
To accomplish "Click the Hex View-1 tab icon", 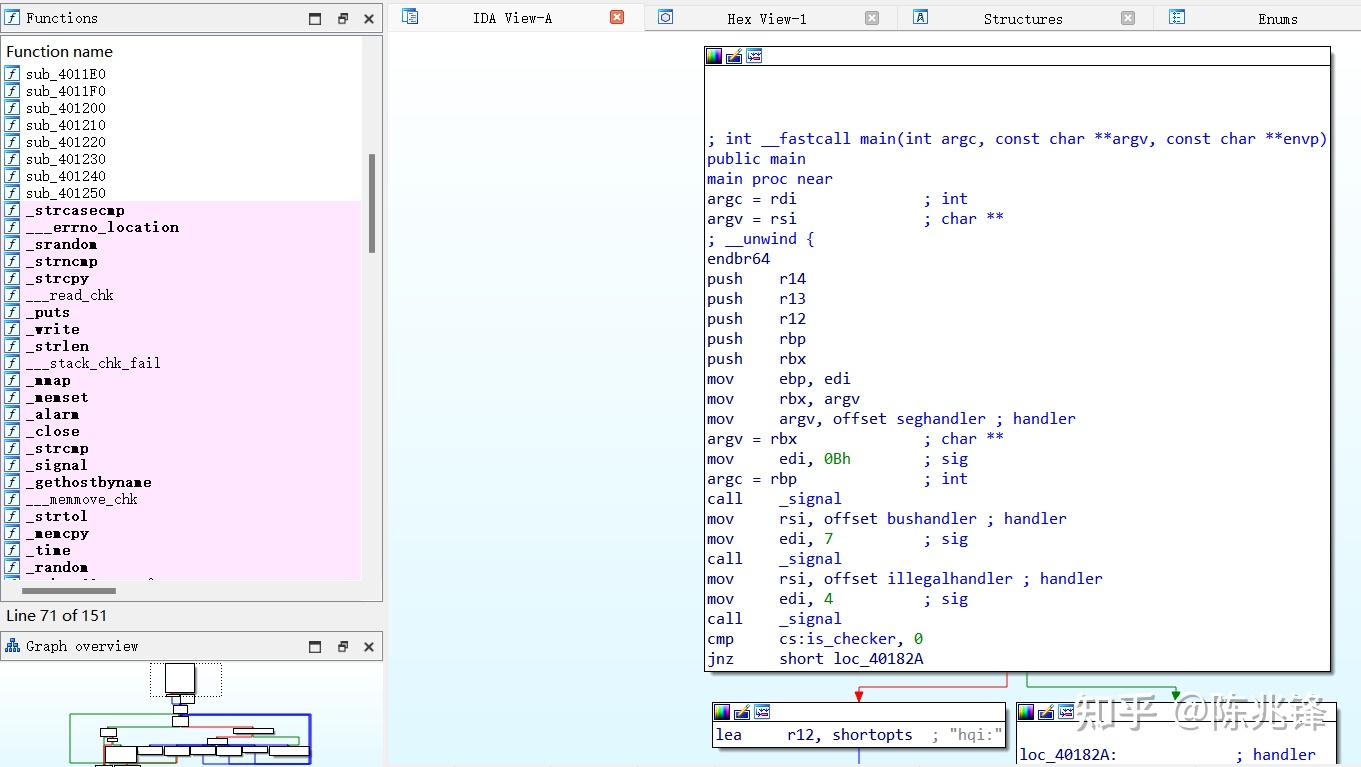I will coord(666,17).
